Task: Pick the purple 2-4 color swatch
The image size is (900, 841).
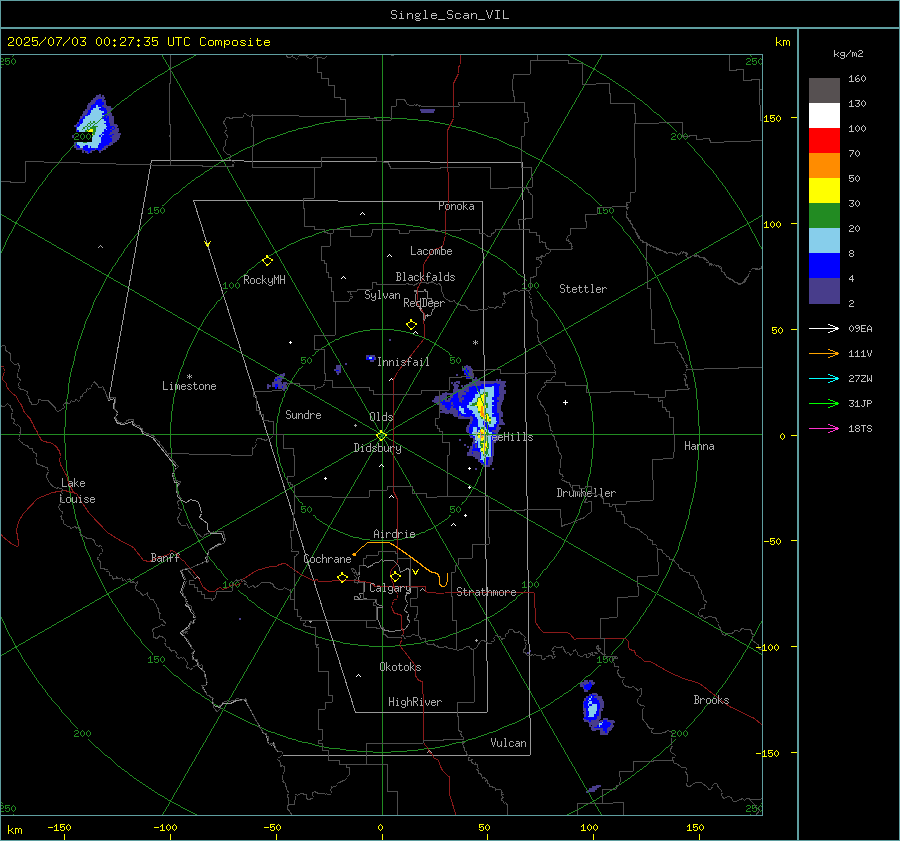Action: pos(824,290)
